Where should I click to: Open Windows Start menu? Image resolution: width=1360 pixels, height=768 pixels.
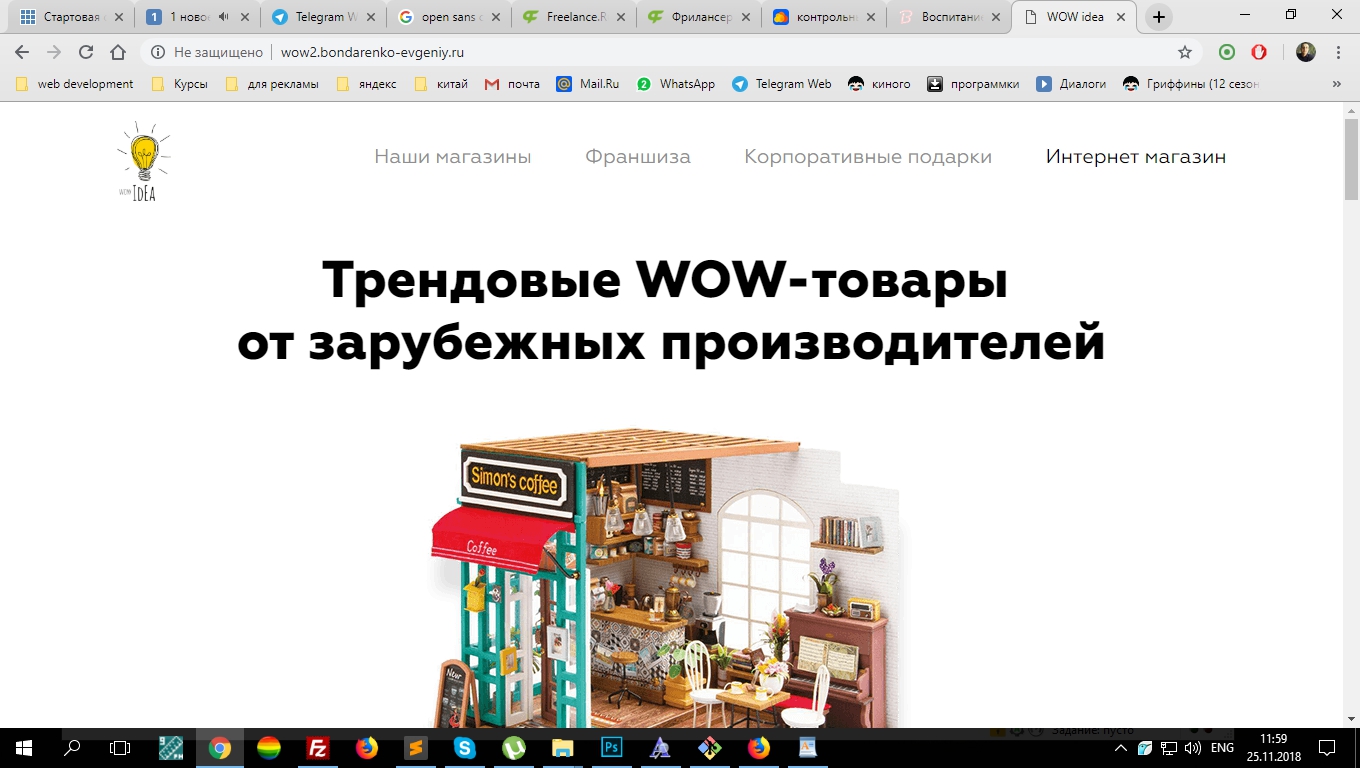pos(24,748)
